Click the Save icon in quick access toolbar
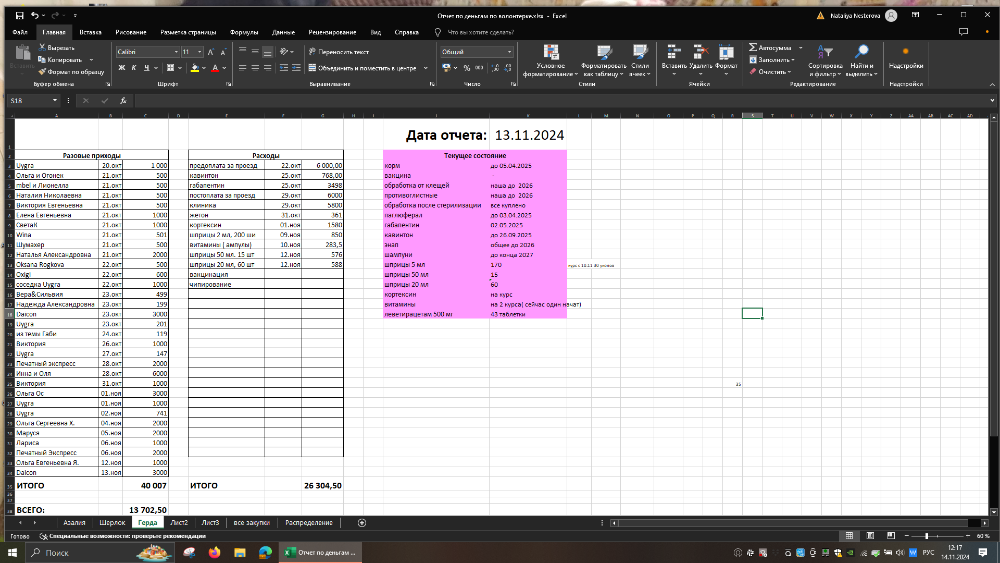 (20, 17)
